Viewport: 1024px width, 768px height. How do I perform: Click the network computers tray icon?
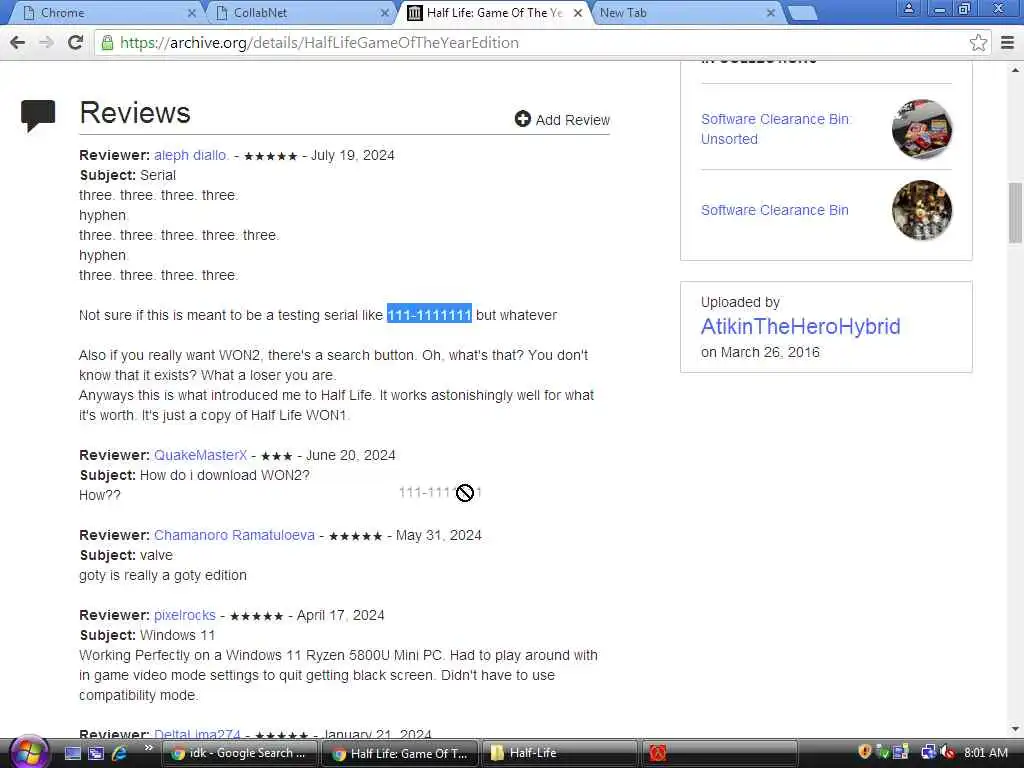pos(900,752)
